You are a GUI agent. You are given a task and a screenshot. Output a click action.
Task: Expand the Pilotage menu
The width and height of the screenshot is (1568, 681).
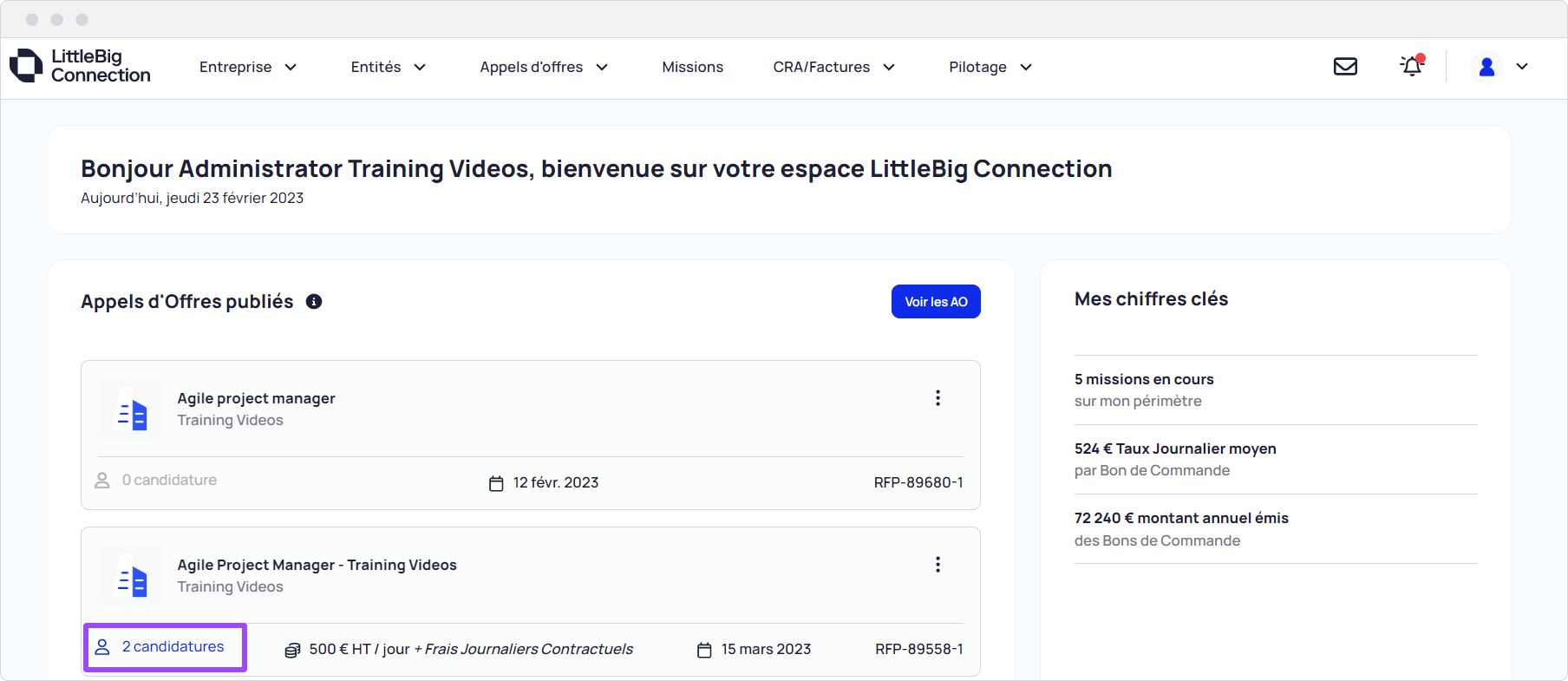990,67
